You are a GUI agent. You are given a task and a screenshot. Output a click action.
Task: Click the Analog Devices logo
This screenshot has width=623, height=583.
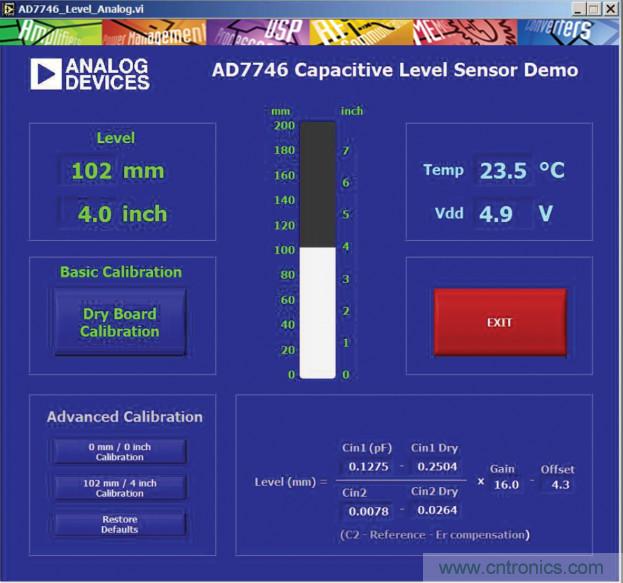click(x=90, y=73)
